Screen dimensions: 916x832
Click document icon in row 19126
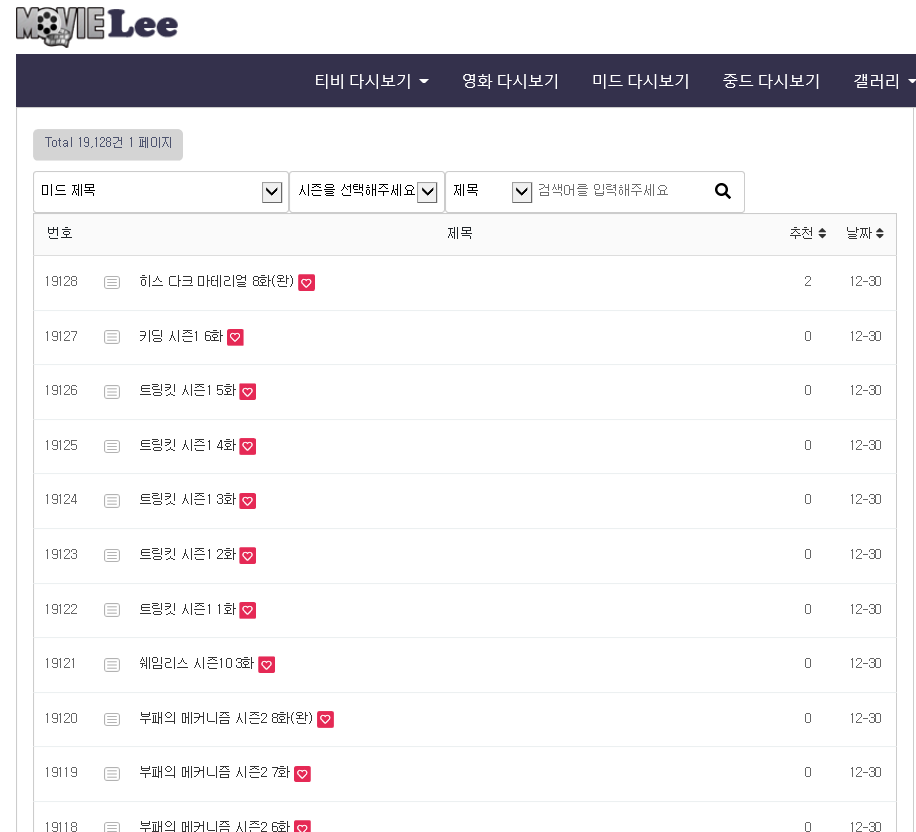[112, 392]
